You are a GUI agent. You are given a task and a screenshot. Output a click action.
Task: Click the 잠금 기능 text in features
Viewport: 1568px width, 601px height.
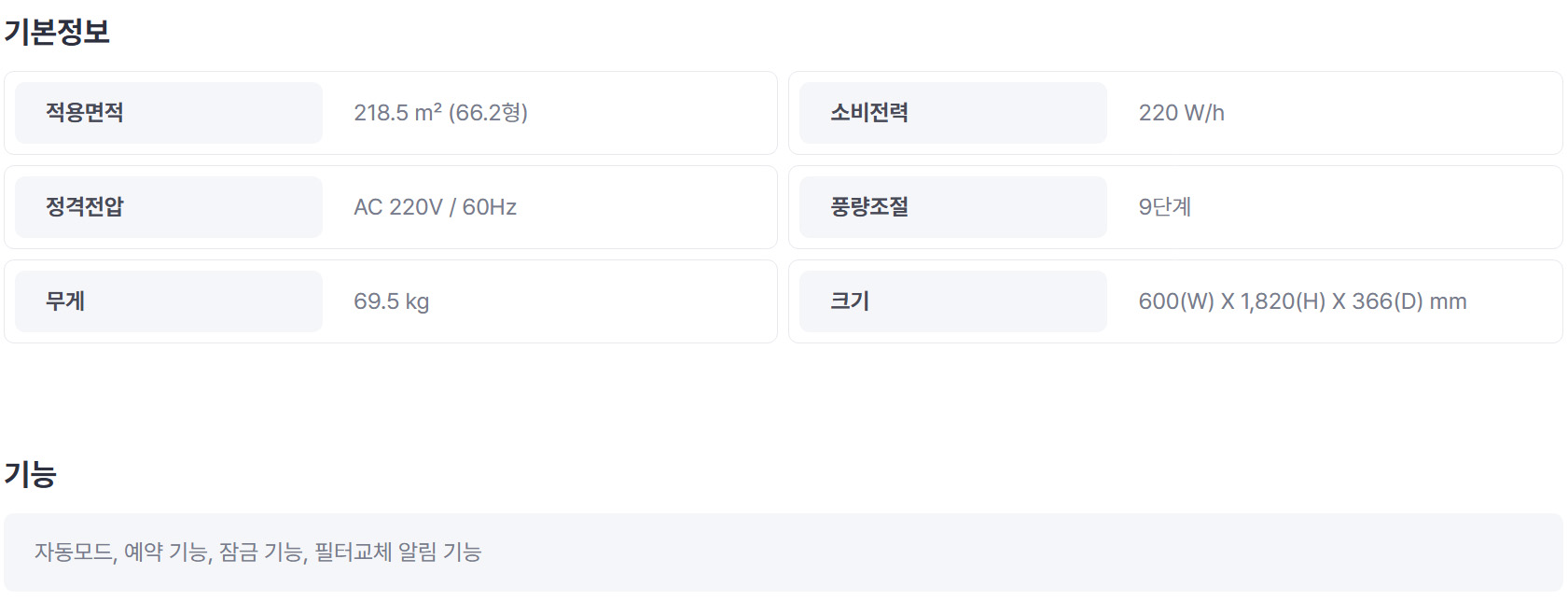click(x=262, y=552)
